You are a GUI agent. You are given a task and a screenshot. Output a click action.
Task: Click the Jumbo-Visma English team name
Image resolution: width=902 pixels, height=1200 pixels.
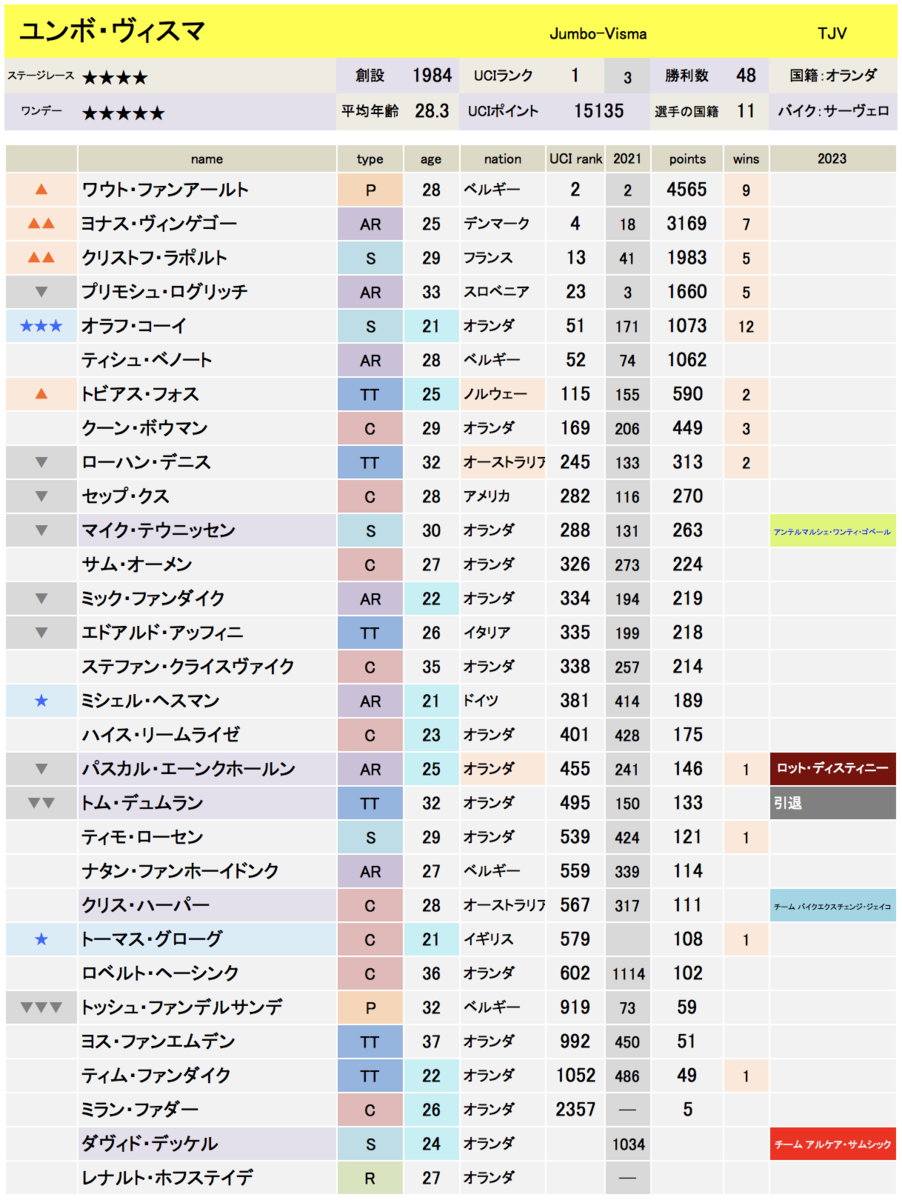598,33
